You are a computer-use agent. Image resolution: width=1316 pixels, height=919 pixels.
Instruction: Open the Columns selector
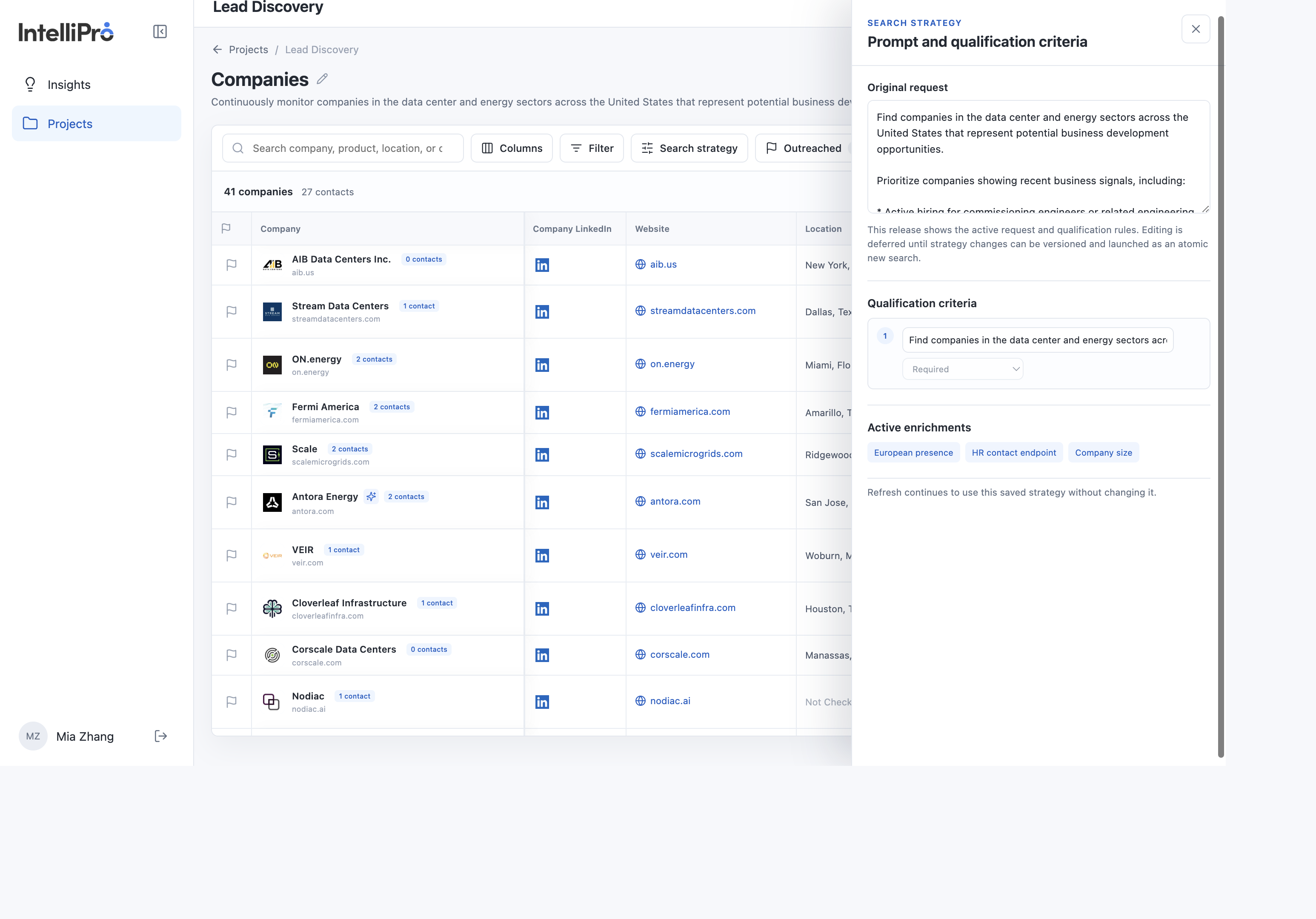[512, 148]
